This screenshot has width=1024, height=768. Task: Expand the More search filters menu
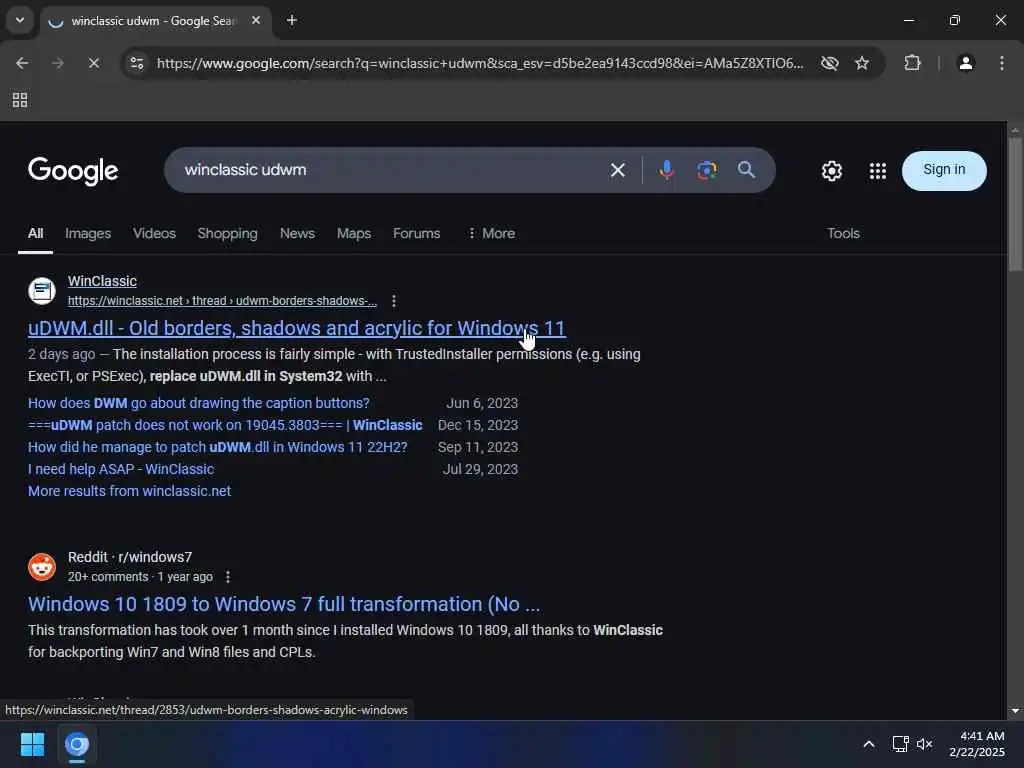point(491,233)
